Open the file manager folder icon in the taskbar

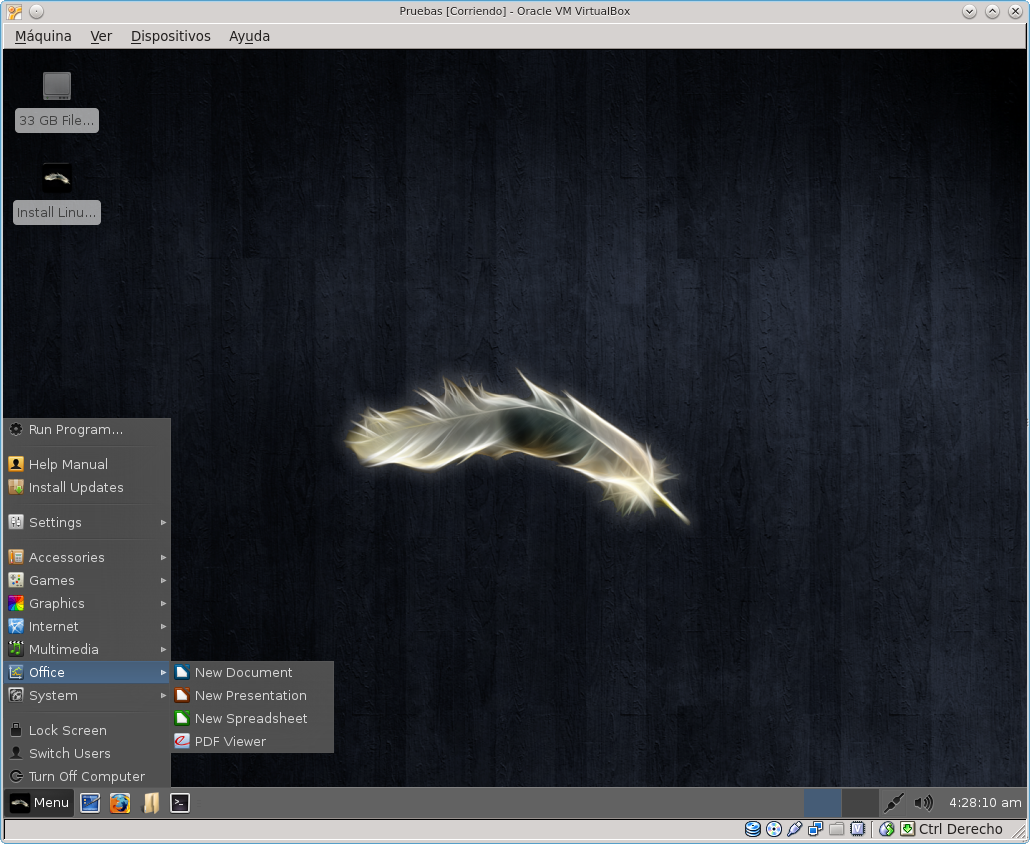pos(150,803)
